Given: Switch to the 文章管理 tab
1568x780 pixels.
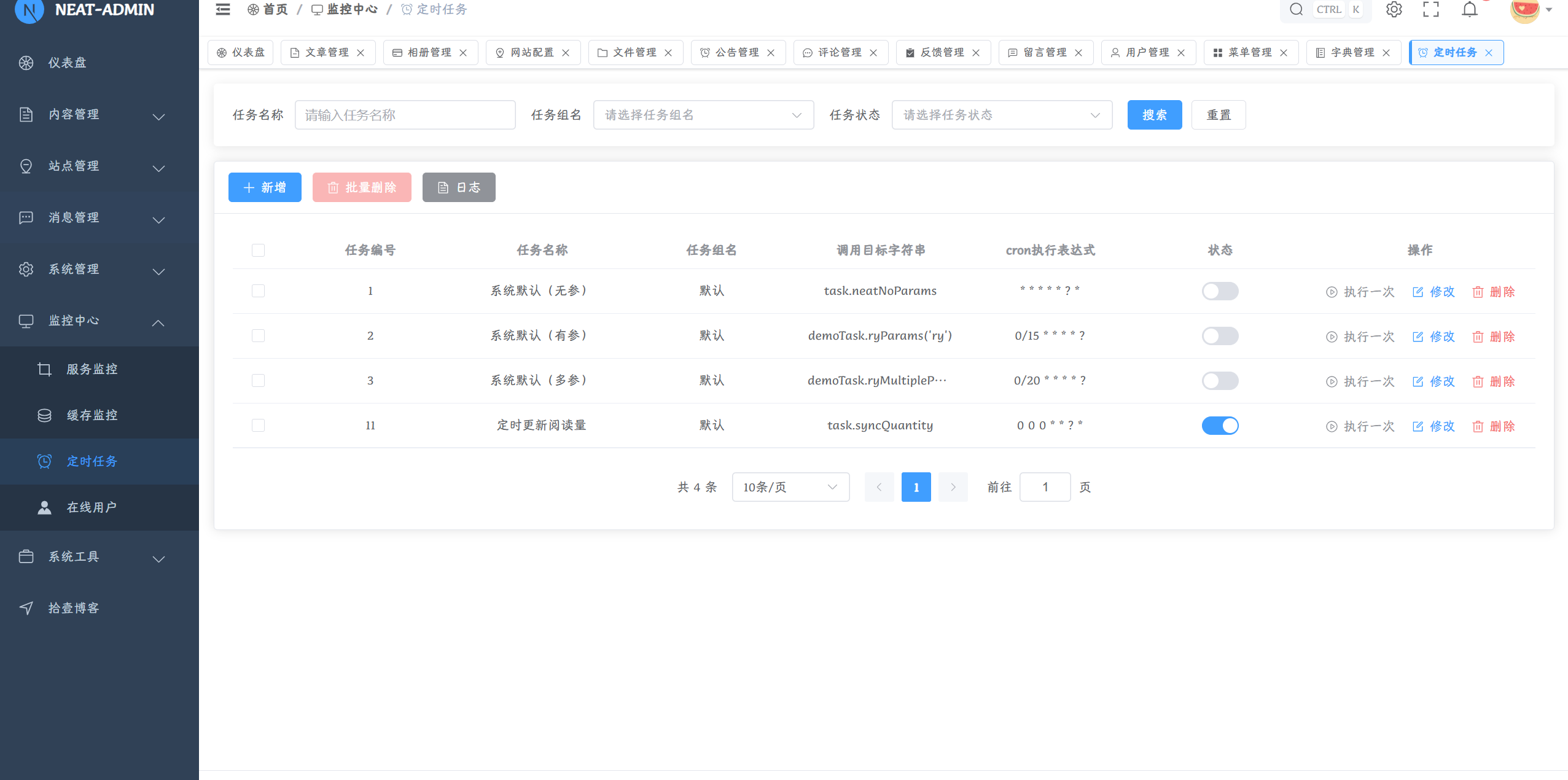Looking at the screenshot, I should pyautogui.click(x=327, y=53).
